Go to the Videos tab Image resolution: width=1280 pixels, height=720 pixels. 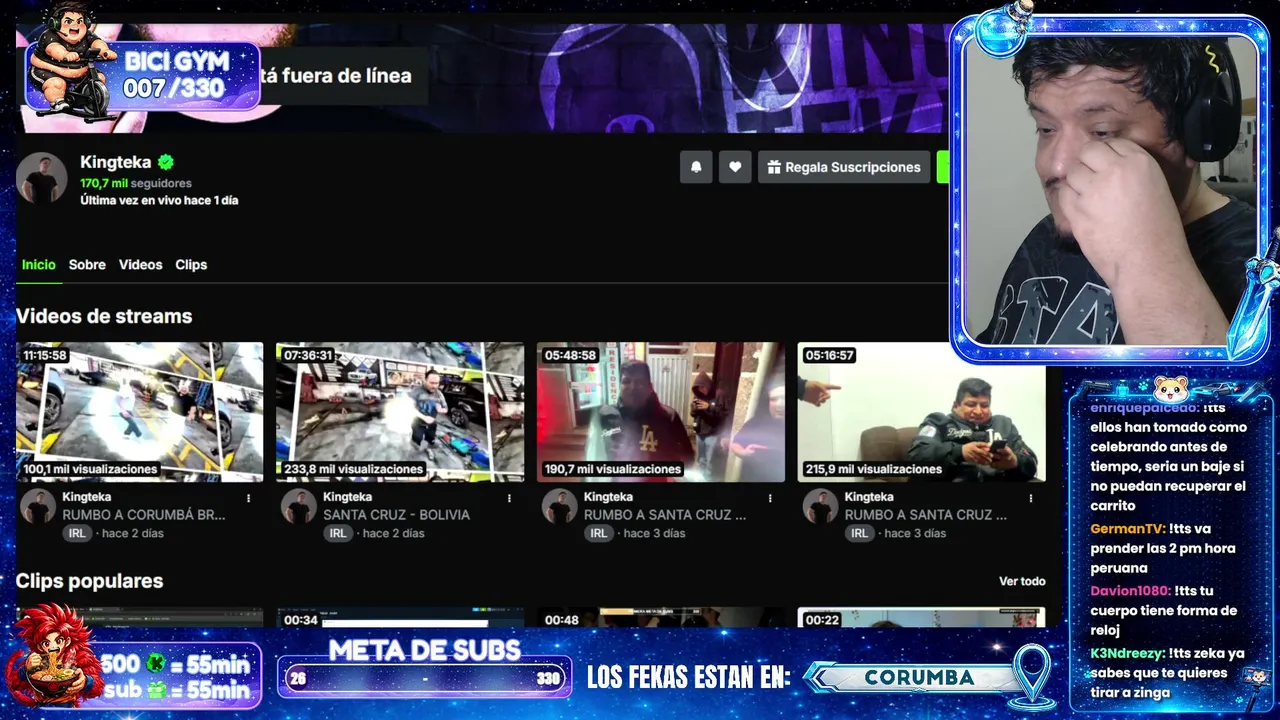(140, 265)
